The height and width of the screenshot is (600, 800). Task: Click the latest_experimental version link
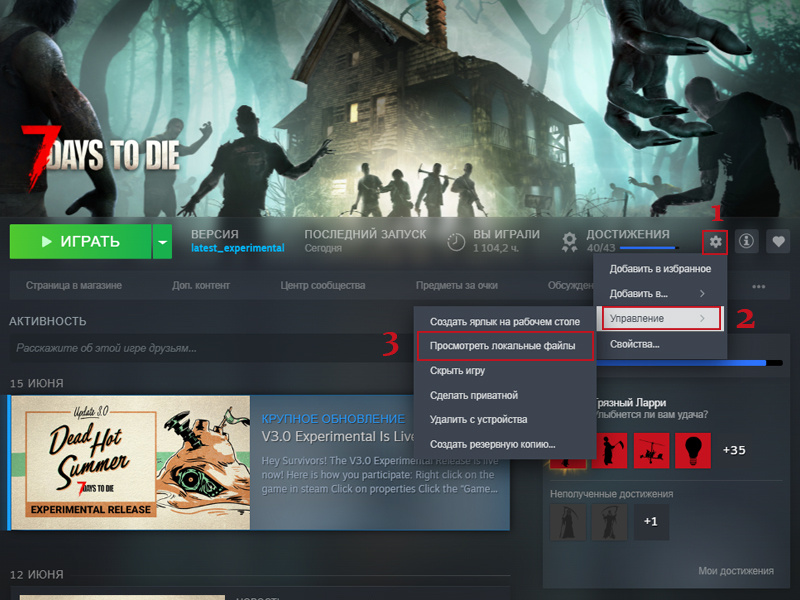pyautogui.click(x=238, y=248)
